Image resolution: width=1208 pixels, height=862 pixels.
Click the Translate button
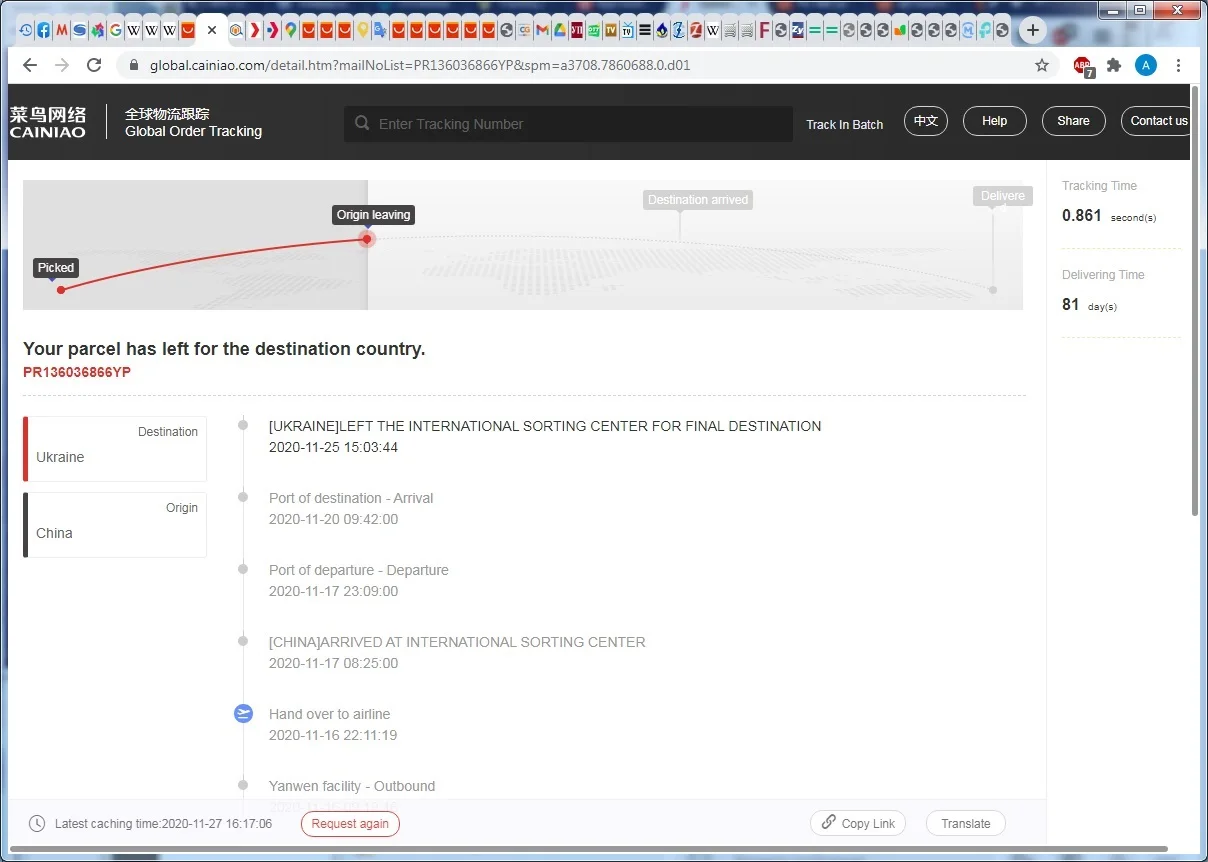(965, 823)
